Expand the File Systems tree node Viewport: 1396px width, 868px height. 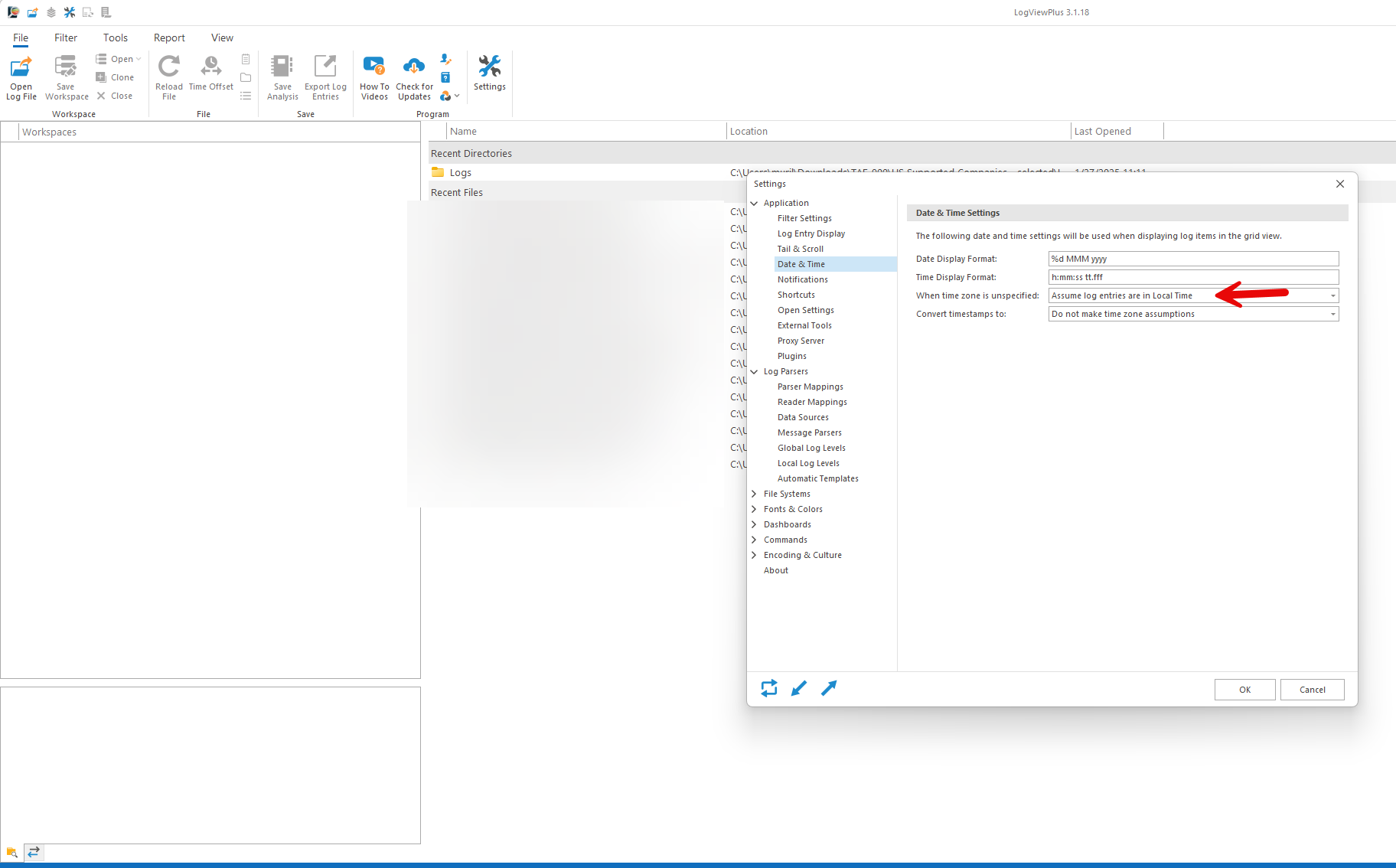click(755, 494)
